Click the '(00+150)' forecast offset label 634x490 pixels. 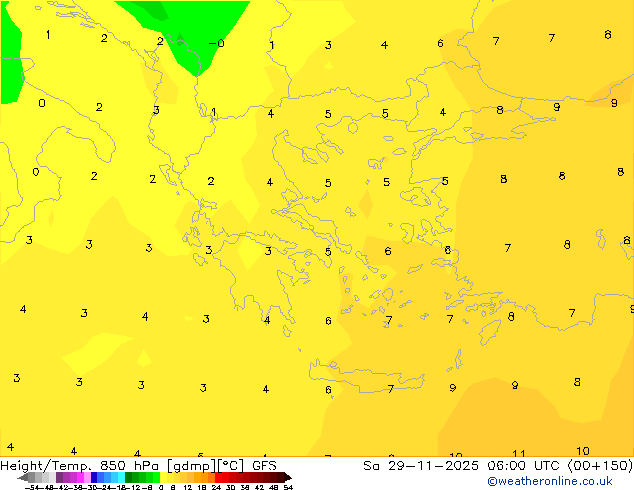[600, 466]
